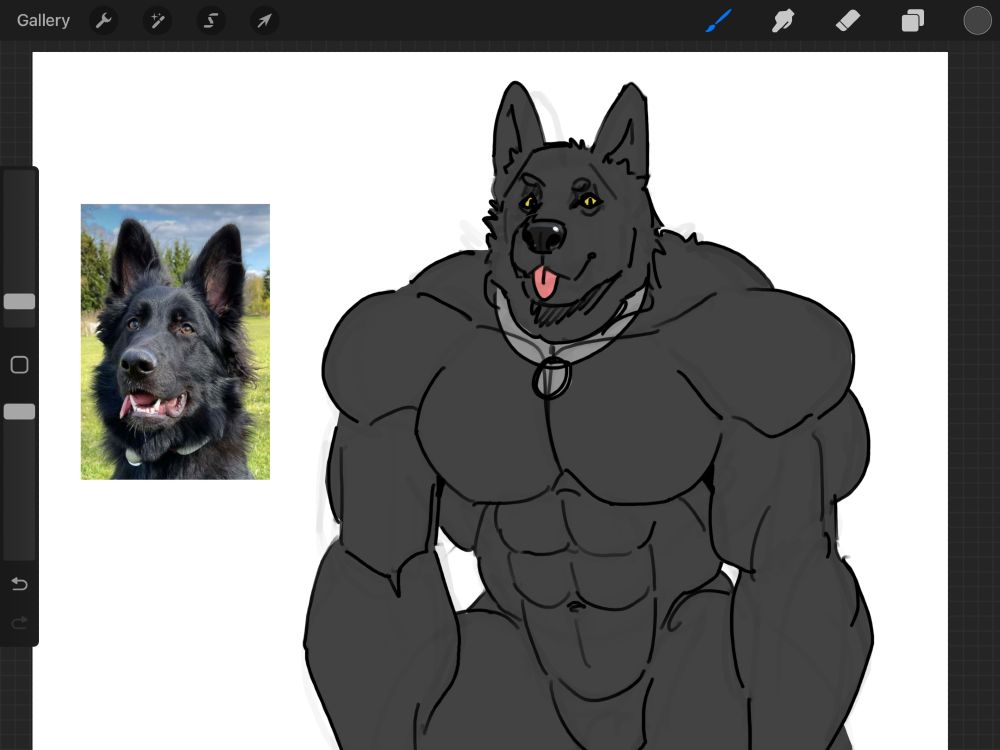Viewport: 1000px width, 750px height.
Task: Open the Adjustments magic wand menu
Action: [x=157, y=21]
